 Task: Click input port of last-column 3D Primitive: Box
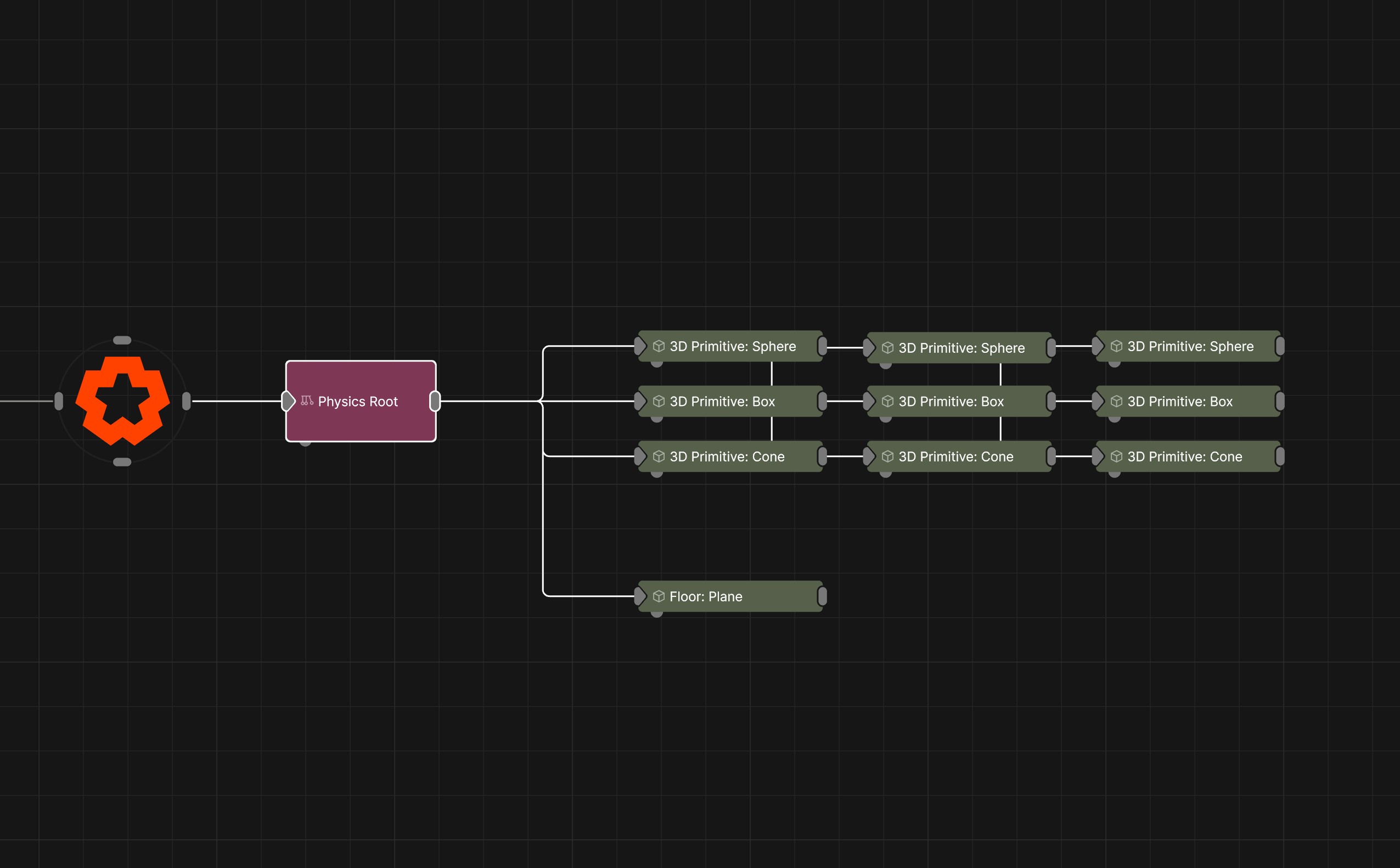(x=1098, y=401)
